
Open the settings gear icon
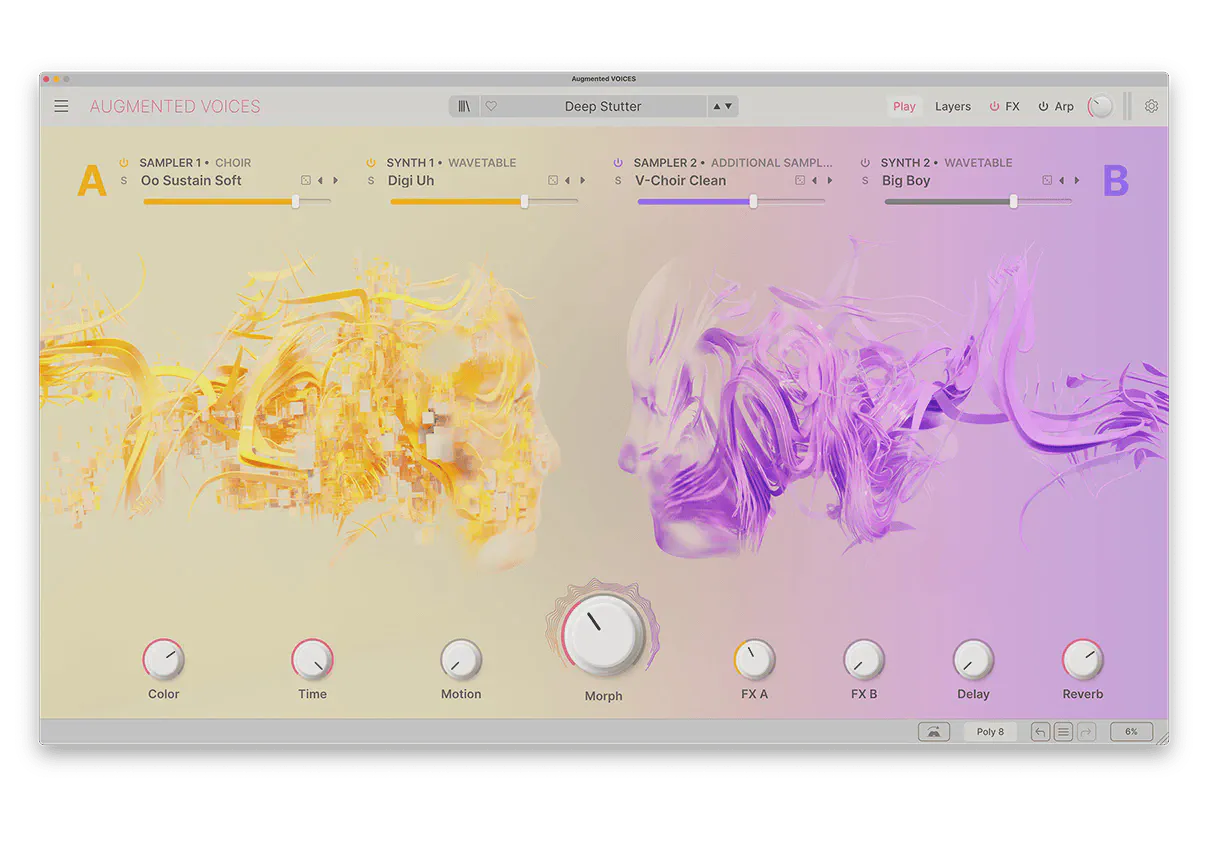[1151, 106]
